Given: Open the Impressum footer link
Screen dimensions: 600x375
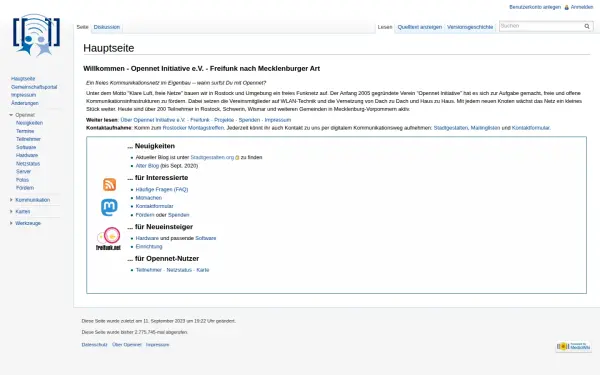Looking at the screenshot, I should click(x=157, y=345).
